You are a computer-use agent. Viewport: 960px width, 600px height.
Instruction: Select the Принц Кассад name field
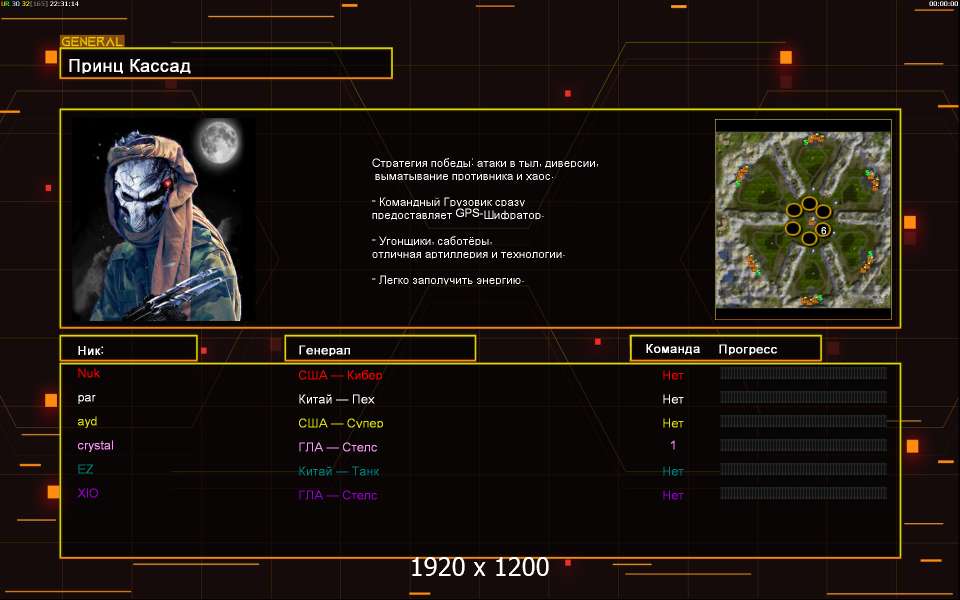226,66
